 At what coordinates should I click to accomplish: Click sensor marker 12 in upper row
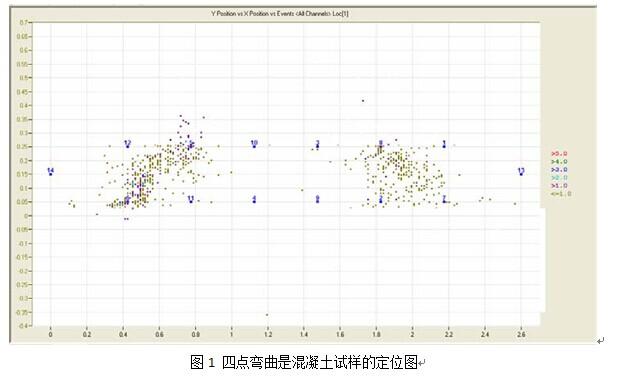click(127, 144)
